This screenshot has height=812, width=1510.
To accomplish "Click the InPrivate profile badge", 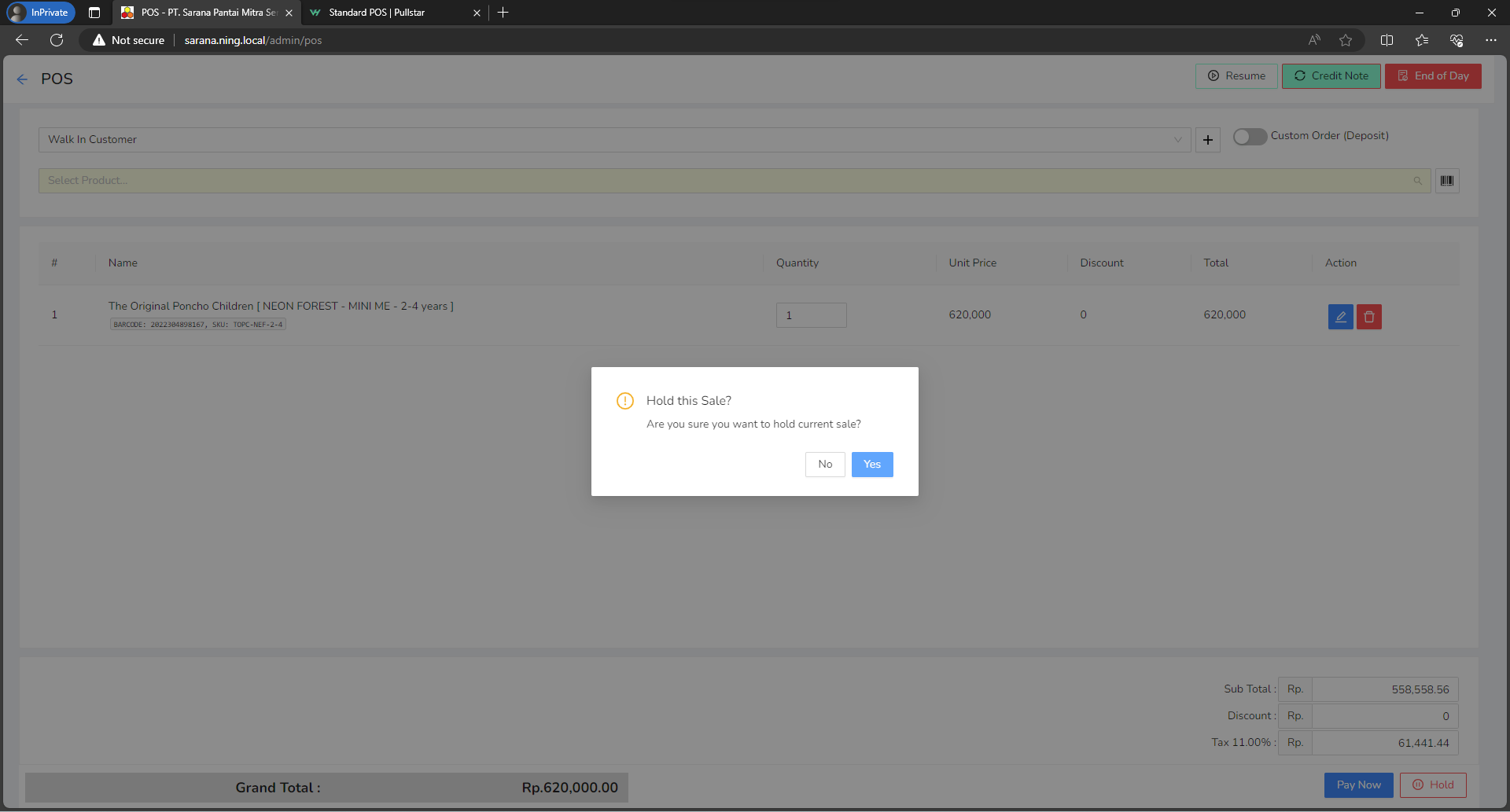I will (40, 13).
